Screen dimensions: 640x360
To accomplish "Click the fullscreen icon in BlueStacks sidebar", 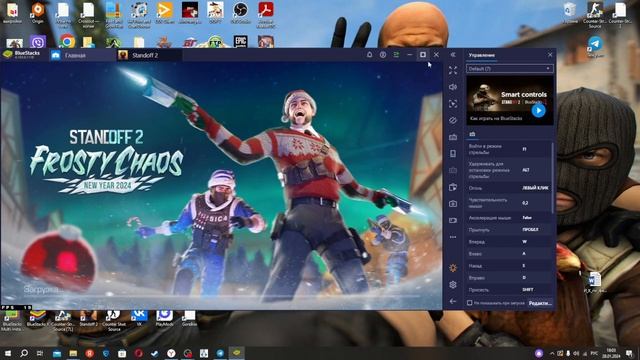I will [453, 70].
